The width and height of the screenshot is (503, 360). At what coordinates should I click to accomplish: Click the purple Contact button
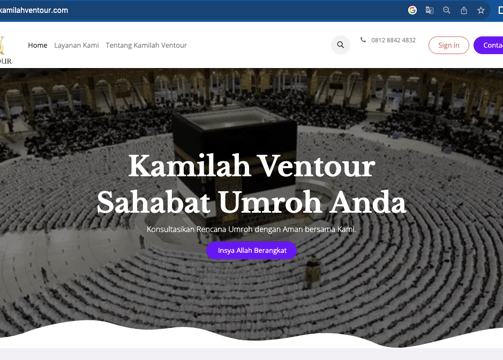(489, 45)
